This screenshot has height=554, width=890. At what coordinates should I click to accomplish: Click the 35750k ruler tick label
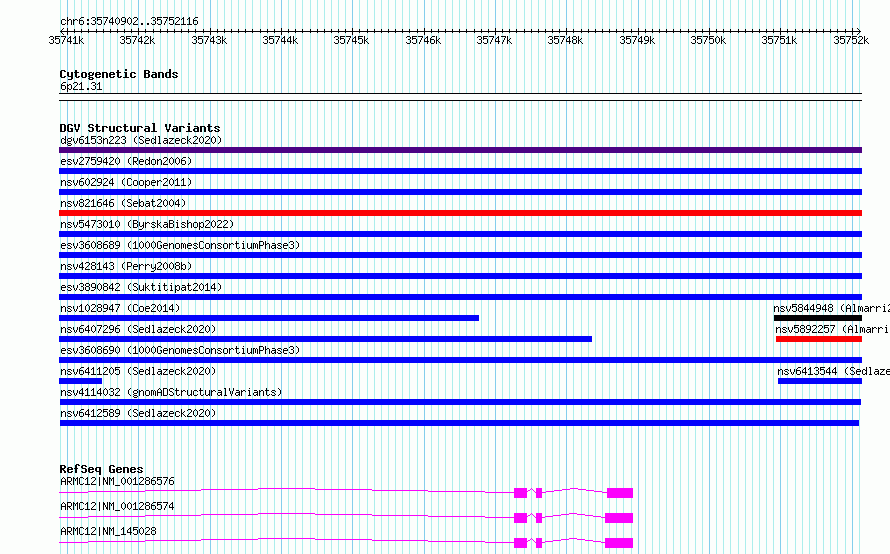[x=708, y=40]
